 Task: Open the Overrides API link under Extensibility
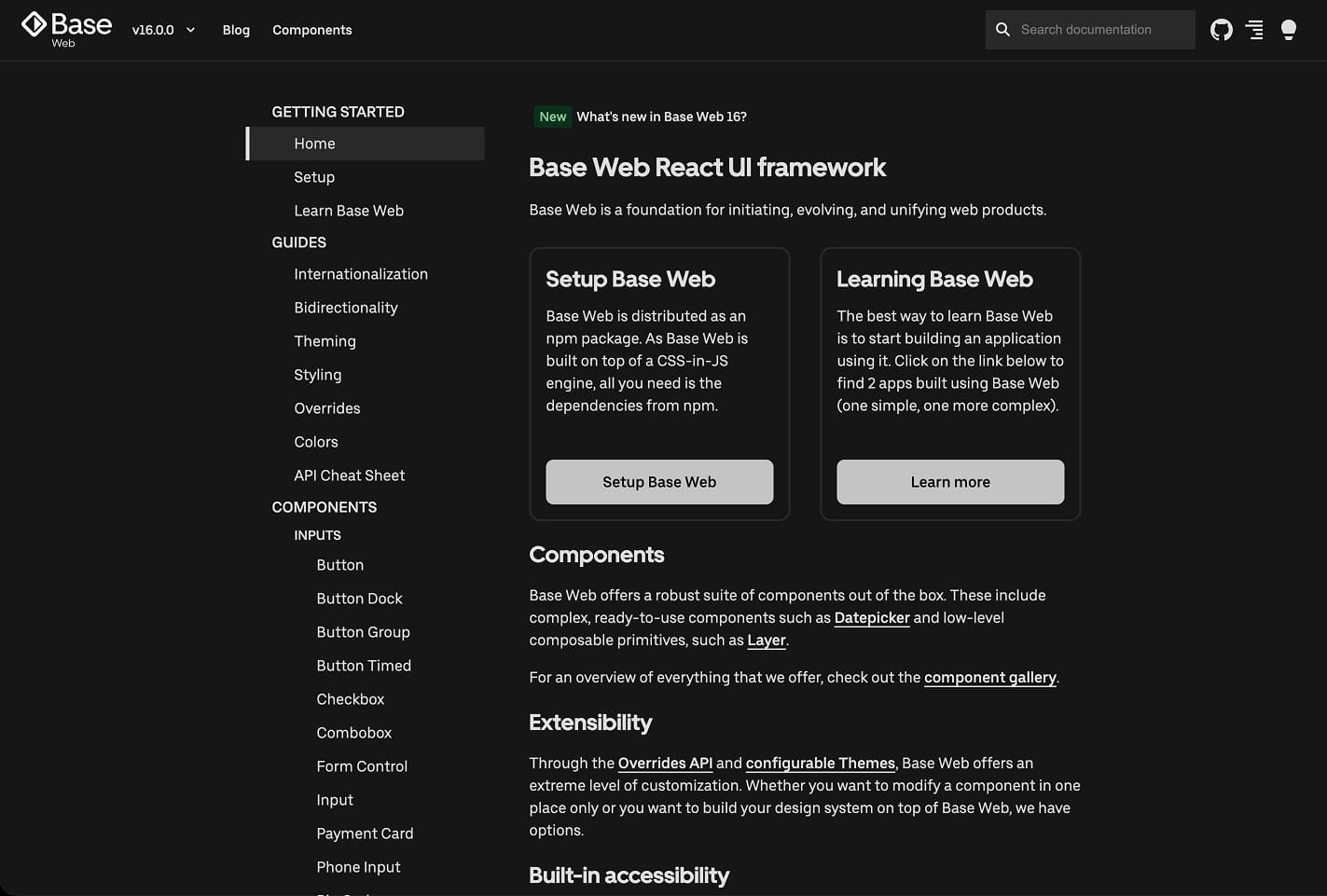(x=665, y=763)
